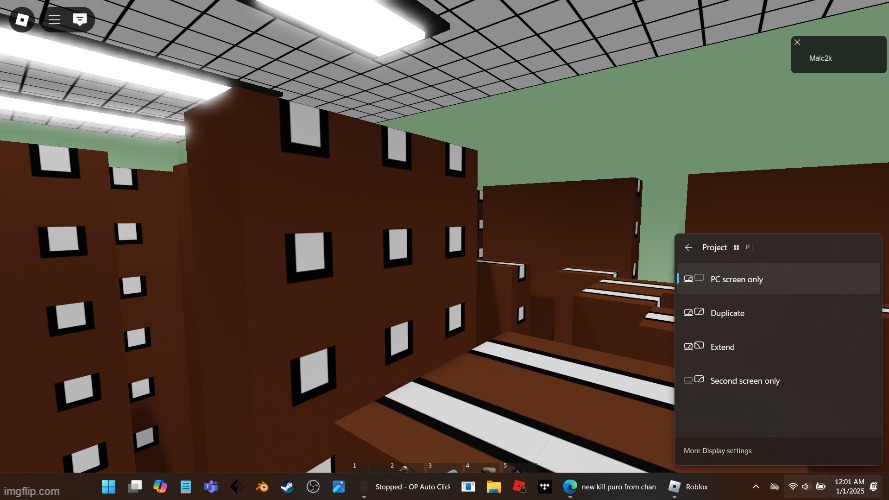Image resolution: width=889 pixels, height=500 pixels.
Task: Open the red Roblox Player taskbar icon
Action: (x=519, y=486)
